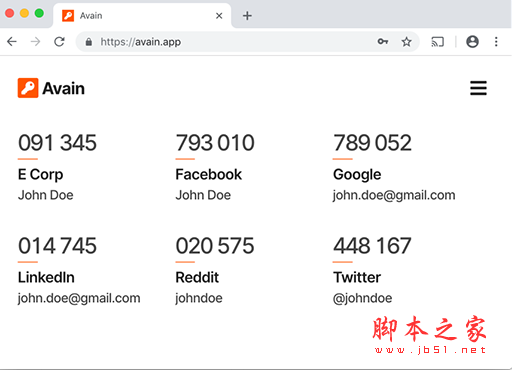Copy the LinkedIn code 014 745
The height and width of the screenshot is (370, 512).
click(x=57, y=246)
